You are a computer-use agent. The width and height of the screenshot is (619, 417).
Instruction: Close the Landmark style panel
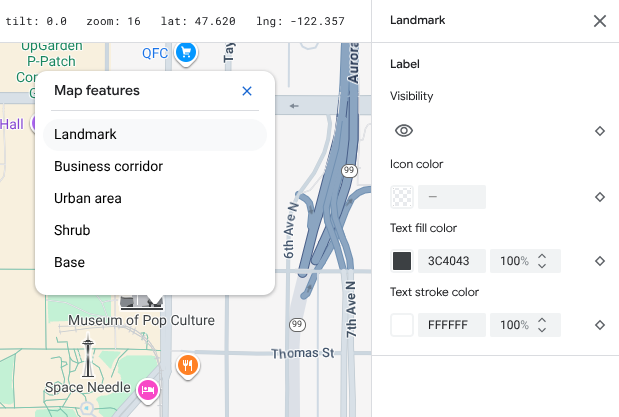coord(599,21)
